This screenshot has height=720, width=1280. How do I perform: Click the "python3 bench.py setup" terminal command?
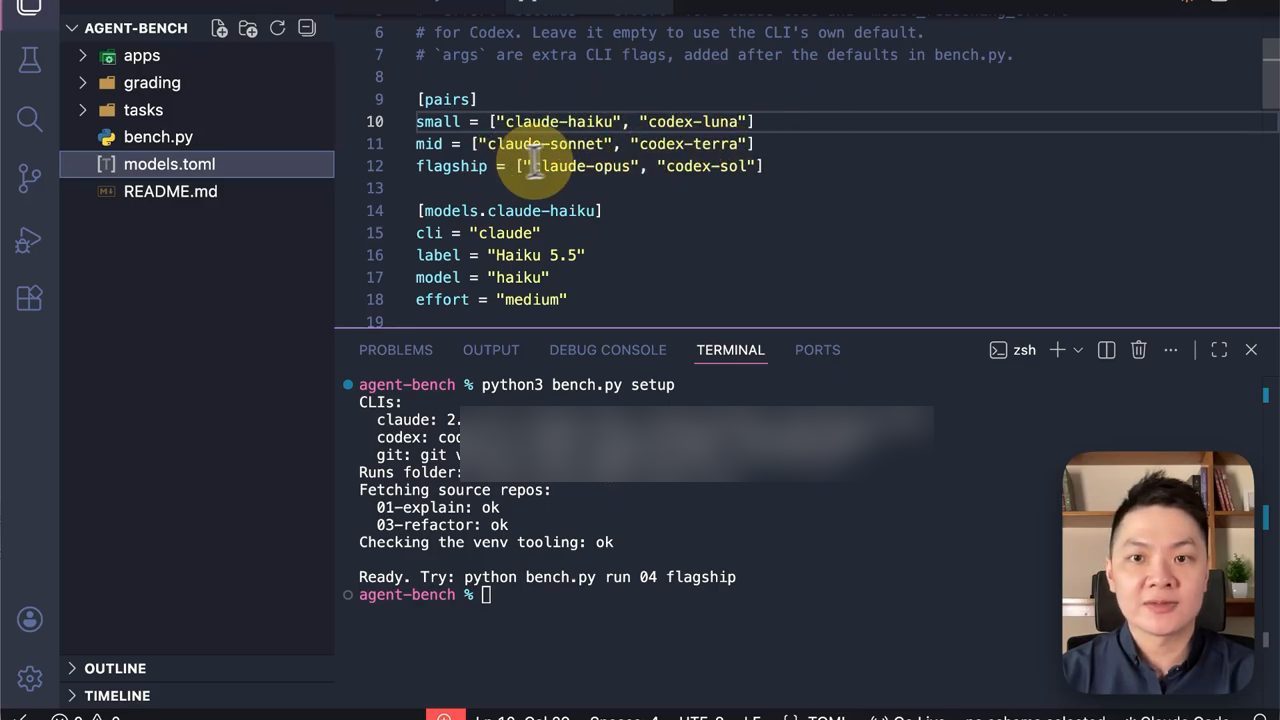(x=578, y=384)
